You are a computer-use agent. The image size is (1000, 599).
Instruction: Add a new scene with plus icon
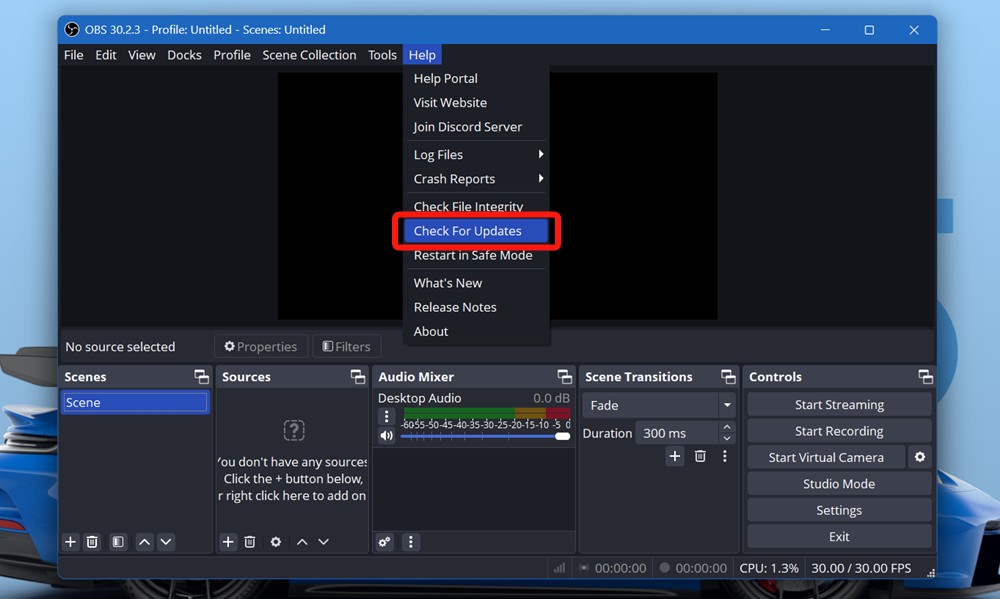click(70, 541)
